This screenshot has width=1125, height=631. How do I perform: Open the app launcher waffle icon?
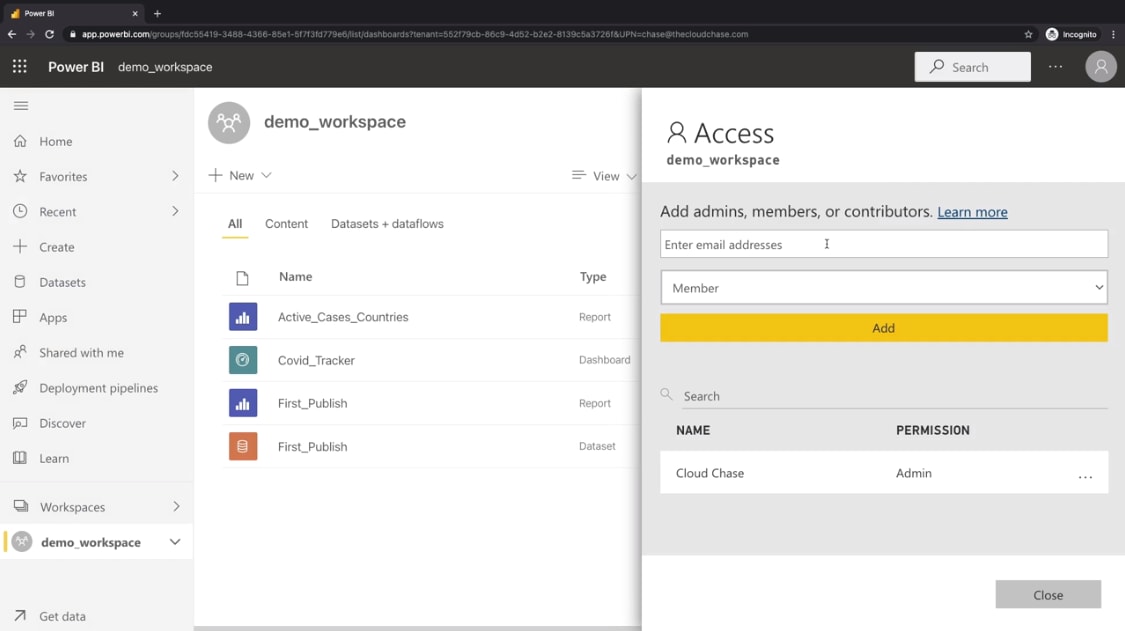click(x=19, y=67)
